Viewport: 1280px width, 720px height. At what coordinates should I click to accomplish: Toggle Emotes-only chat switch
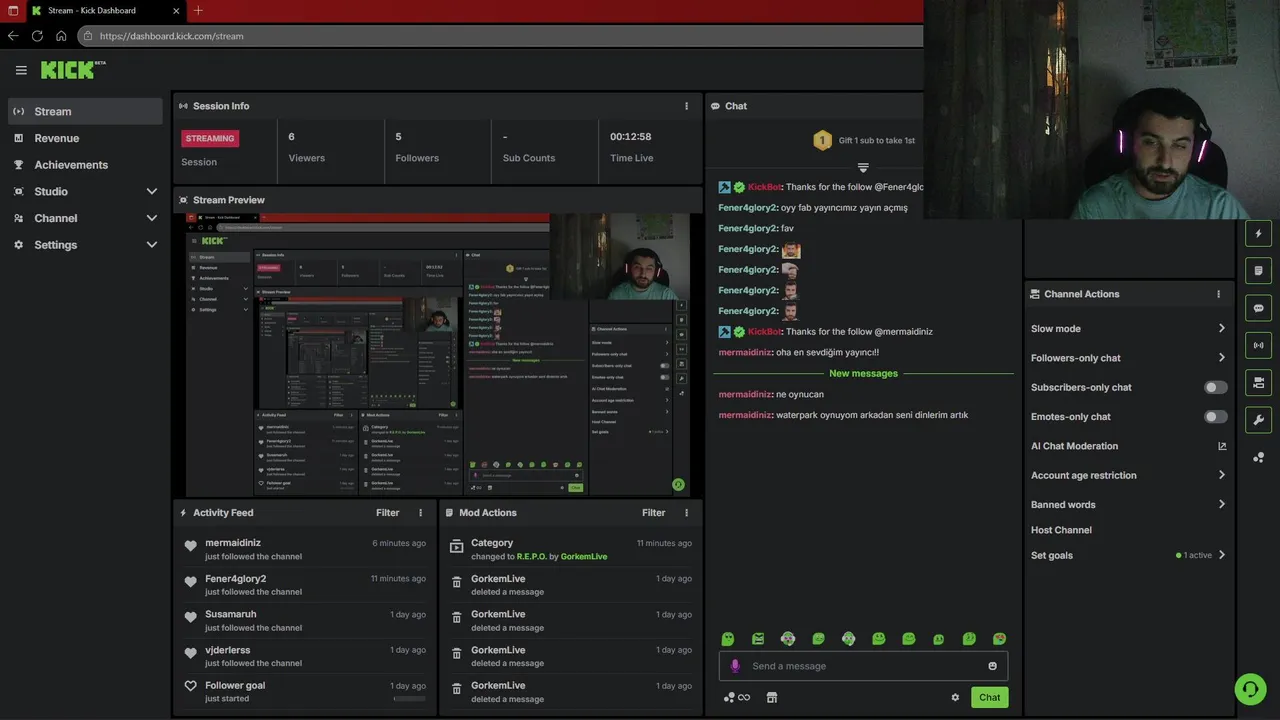1215,417
